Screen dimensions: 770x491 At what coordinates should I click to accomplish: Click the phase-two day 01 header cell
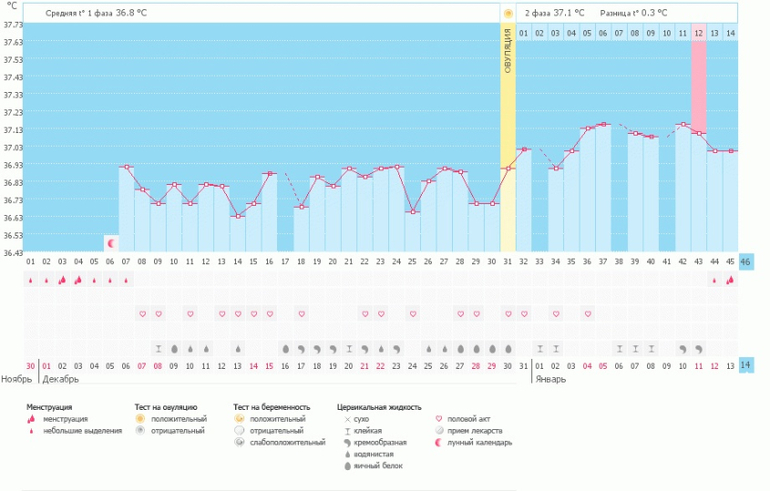(x=523, y=33)
